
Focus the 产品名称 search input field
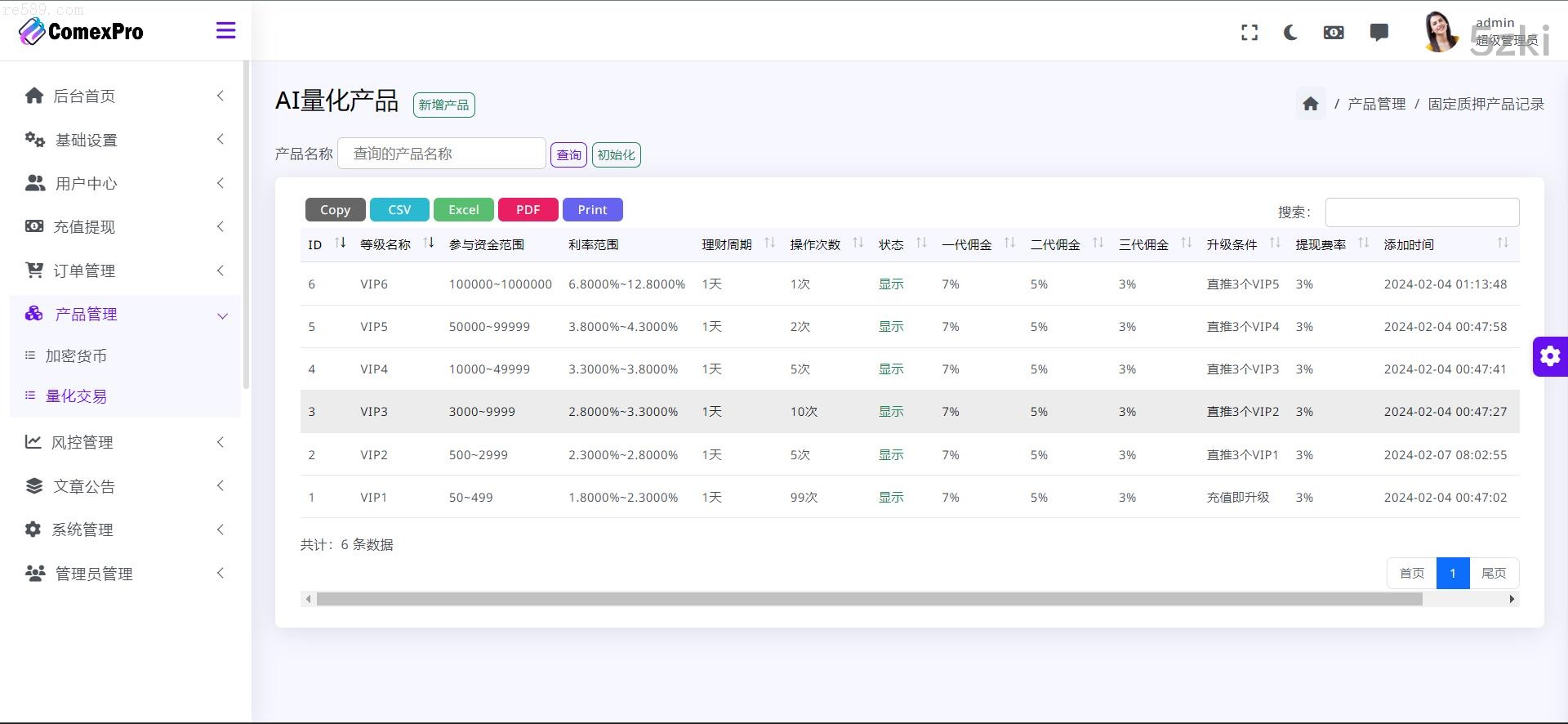(x=441, y=154)
